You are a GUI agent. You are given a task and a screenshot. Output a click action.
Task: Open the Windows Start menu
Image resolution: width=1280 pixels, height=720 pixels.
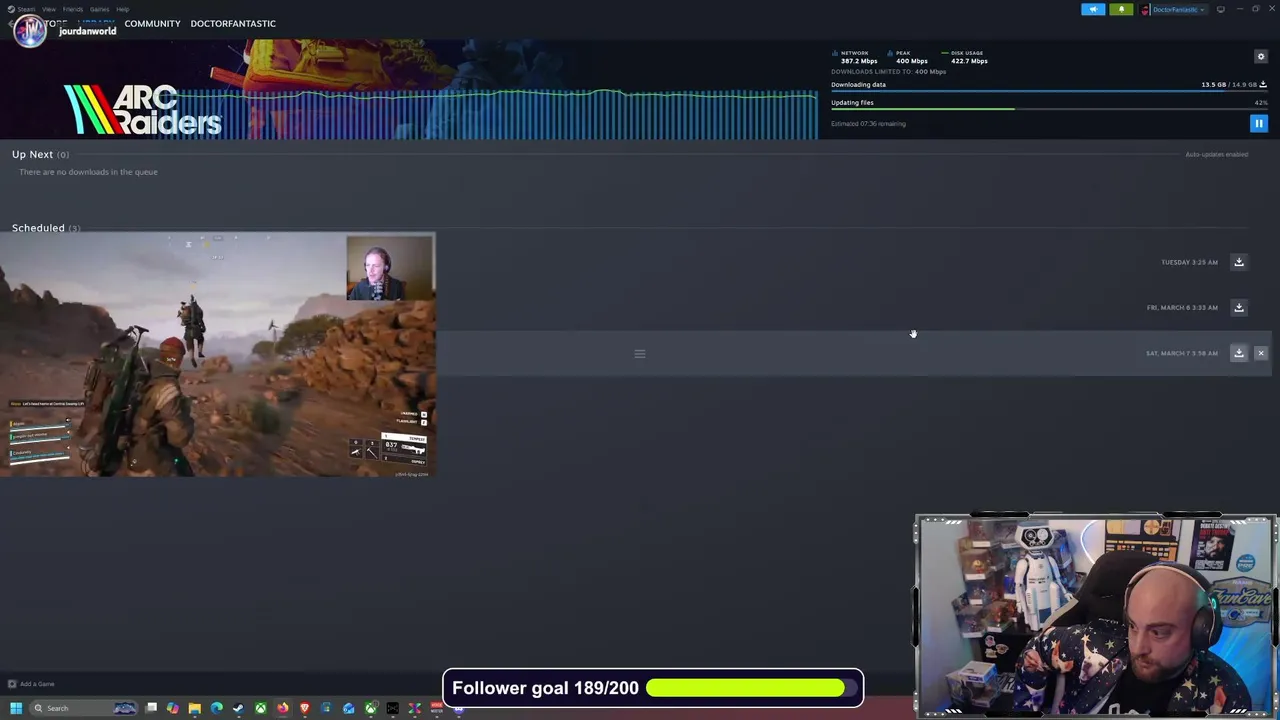[x=16, y=708]
